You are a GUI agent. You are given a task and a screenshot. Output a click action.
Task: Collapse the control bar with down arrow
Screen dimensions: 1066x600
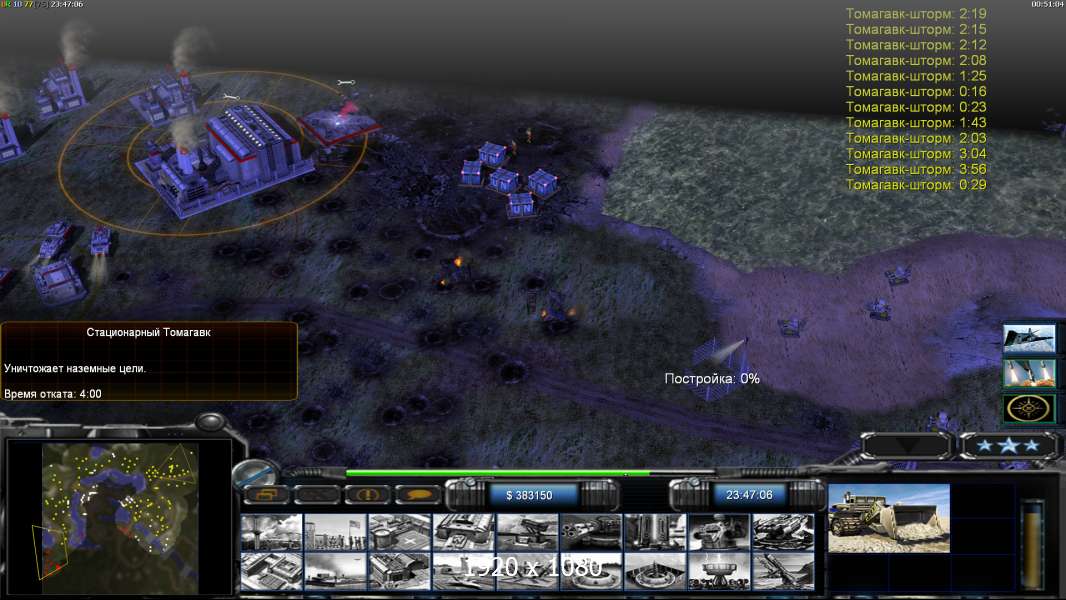(906, 446)
